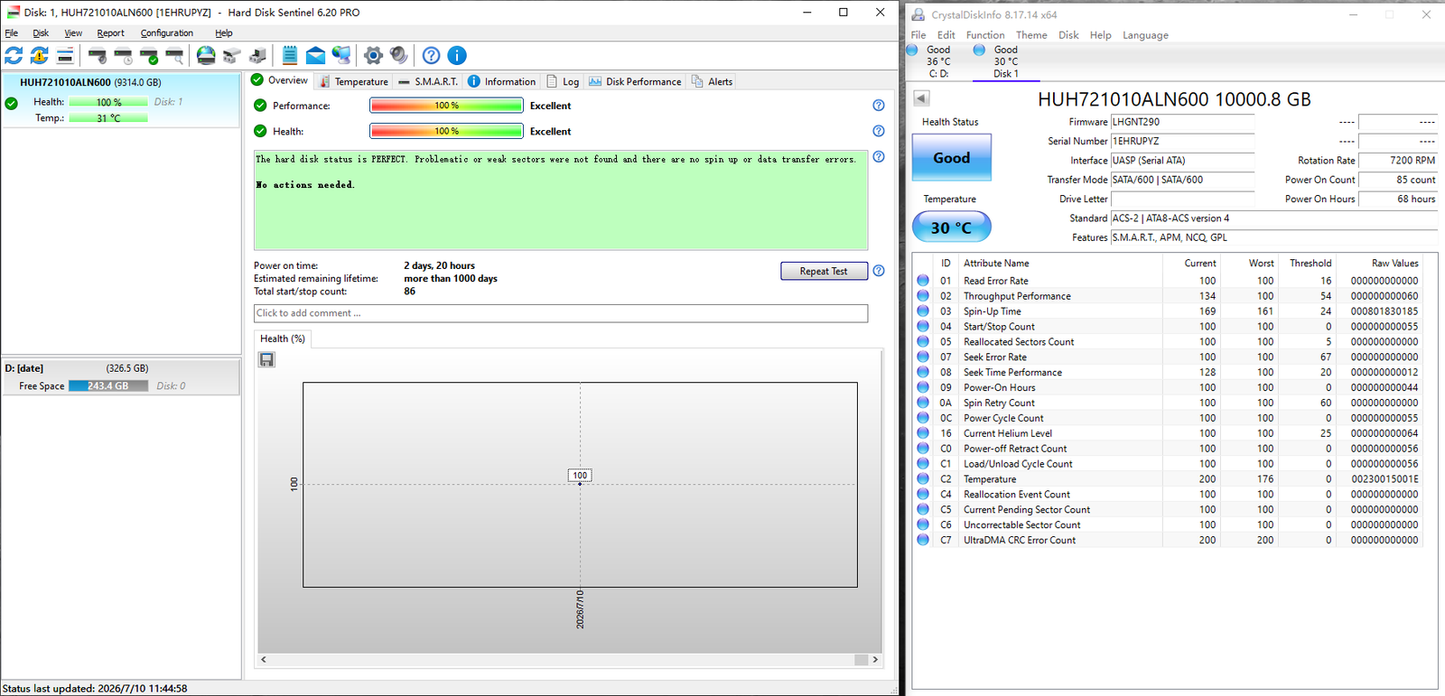The width and height of the screenshot is (1445, 696).
Task: Open the Disk Performance tab
Action: coord(635,82)
